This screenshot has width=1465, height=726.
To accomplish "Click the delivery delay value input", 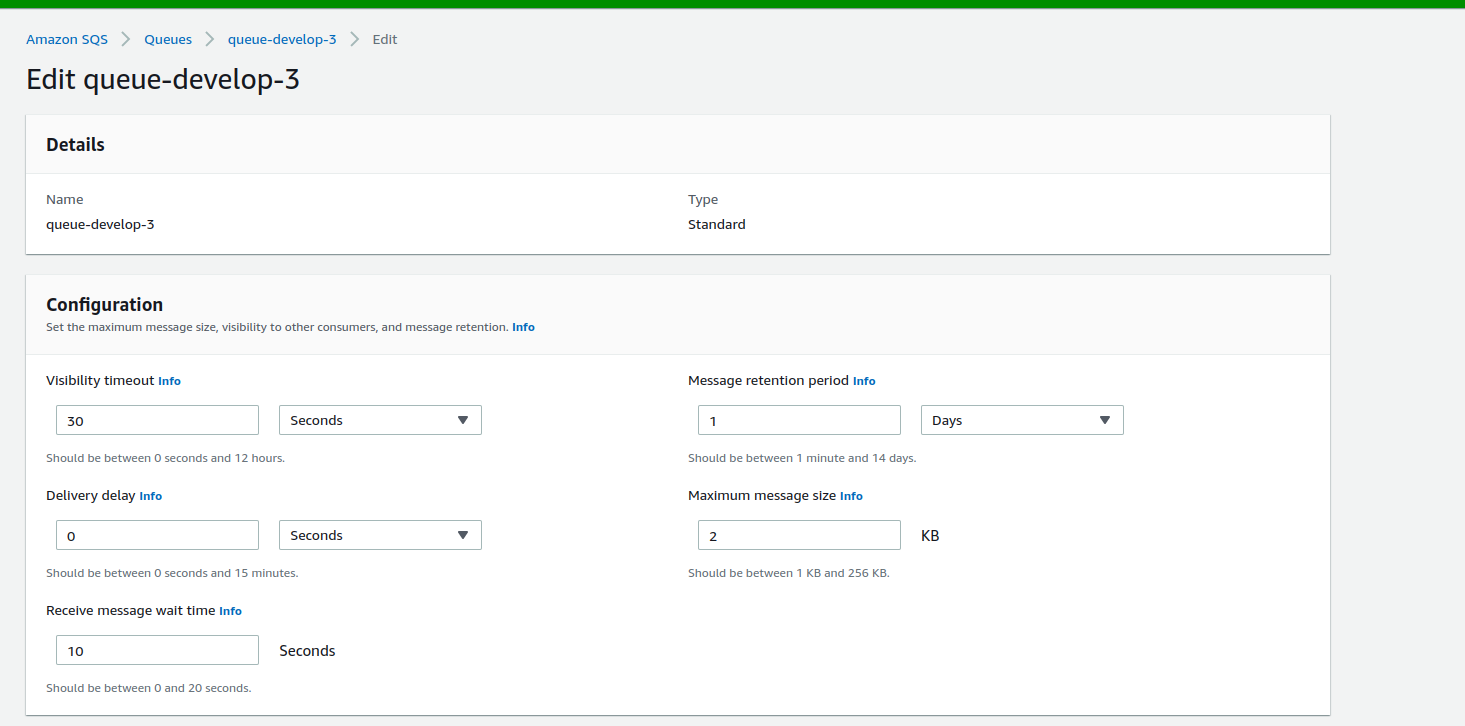I will point(157,535).
